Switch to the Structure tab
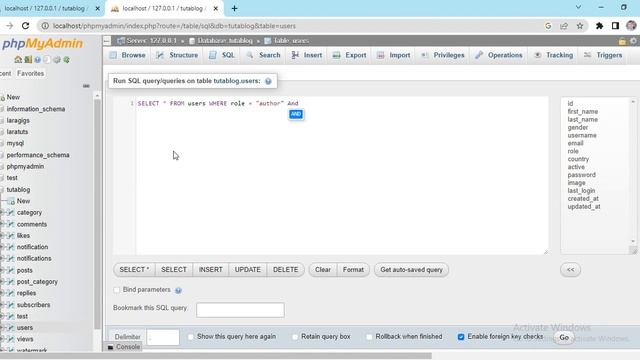The height and width of the screenshot is (360, 640). tap(177, 55)
